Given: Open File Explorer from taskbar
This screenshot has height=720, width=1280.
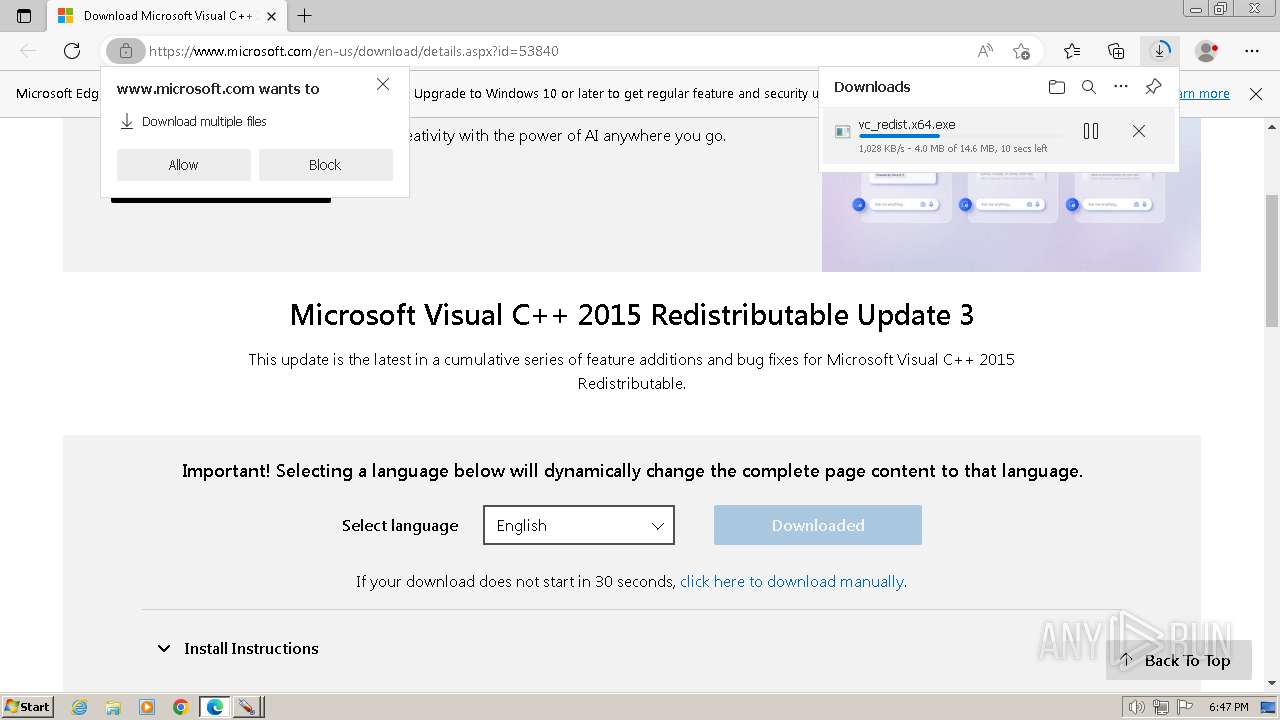Looking at the screenshot, I should [x=113, y=707].
